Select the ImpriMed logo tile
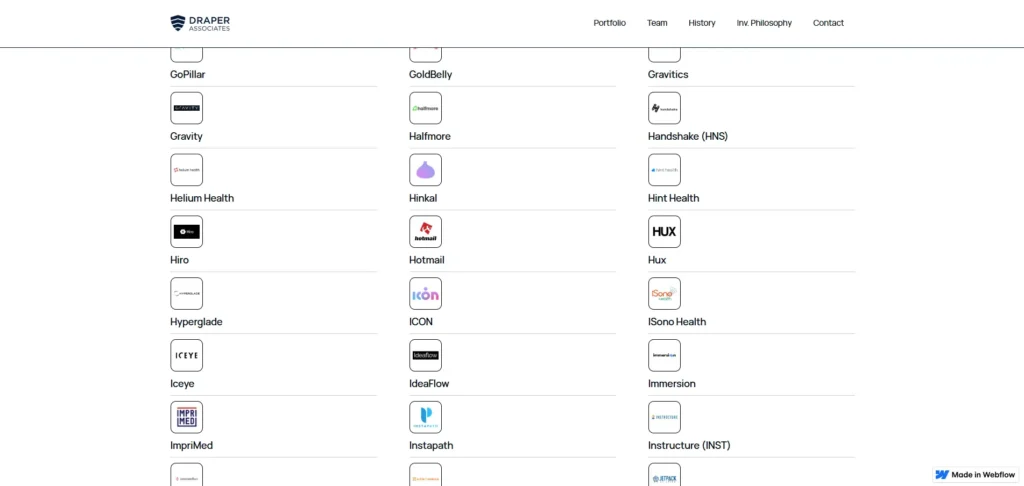Image resolution: width=1024 pixels, height=486 pixels. coord(187,417)
